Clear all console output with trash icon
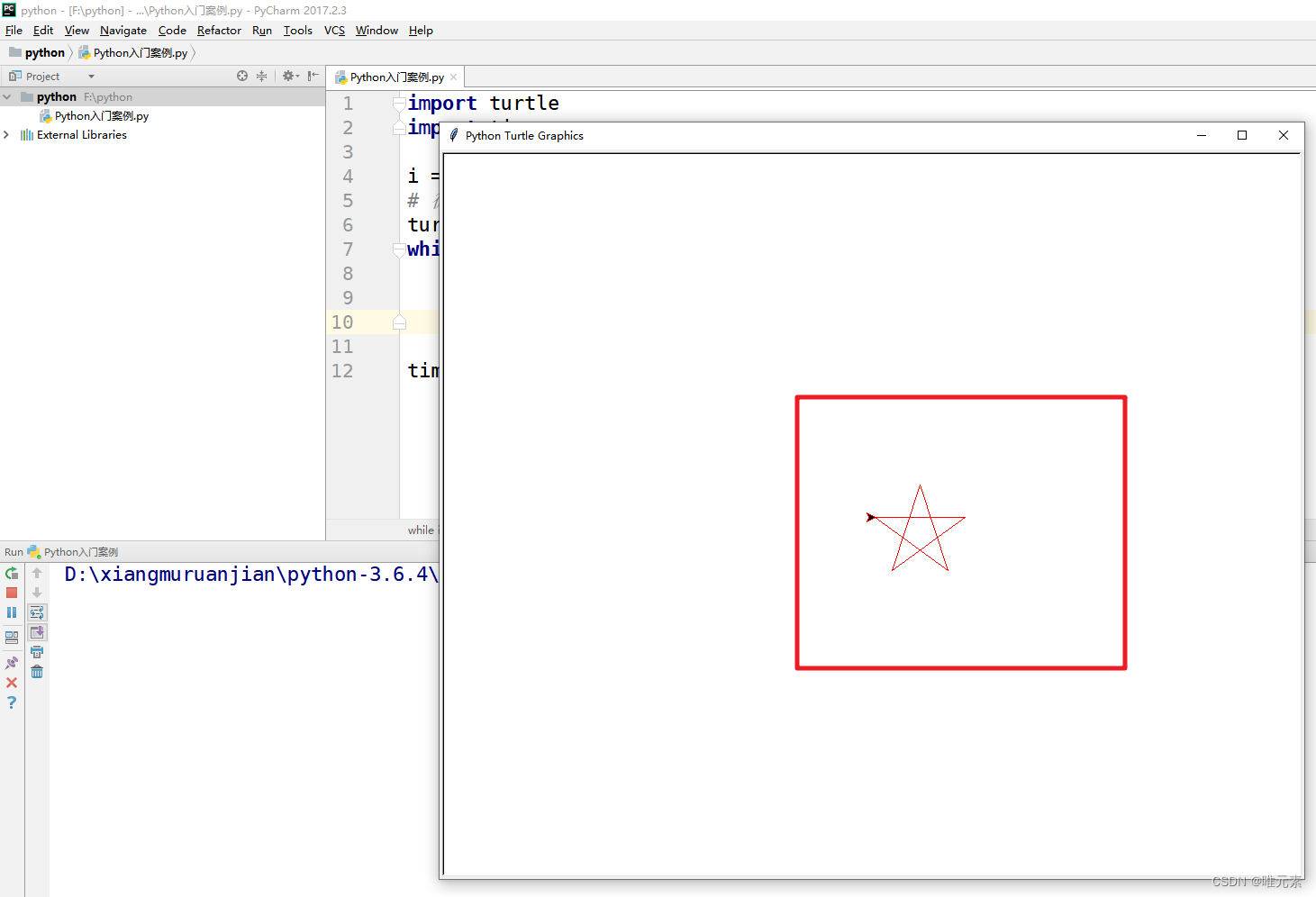The width and height of the screenshot is (1316, 897). pos(37,672)
